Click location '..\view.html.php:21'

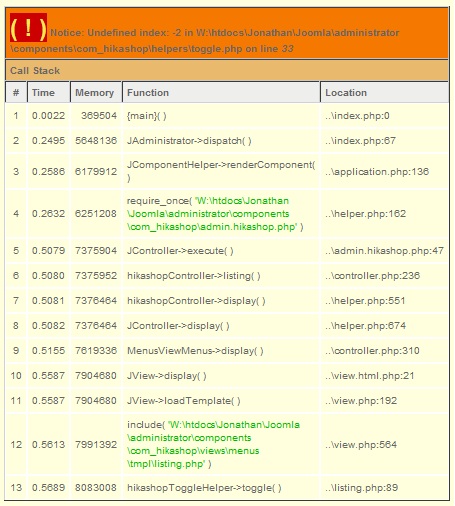click(370, 376)
